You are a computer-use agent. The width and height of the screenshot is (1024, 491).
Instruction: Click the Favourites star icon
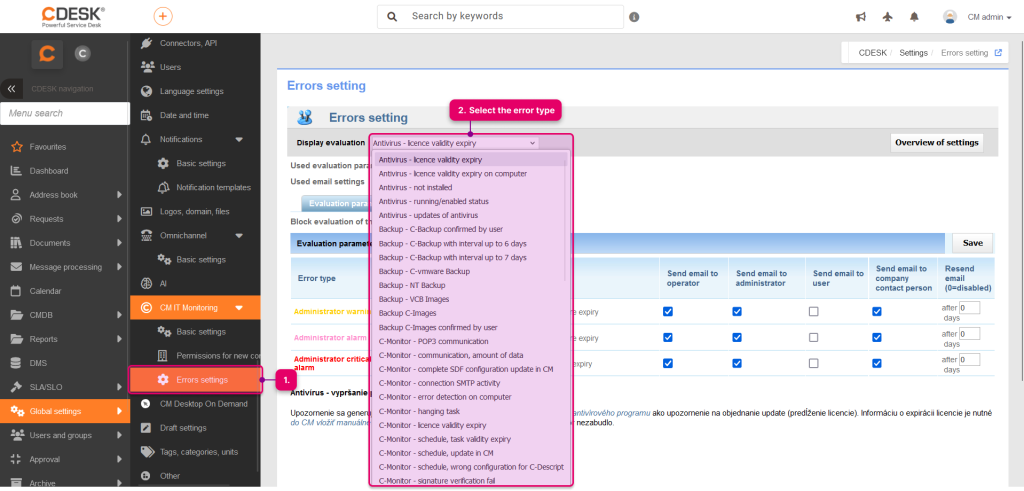17,147
